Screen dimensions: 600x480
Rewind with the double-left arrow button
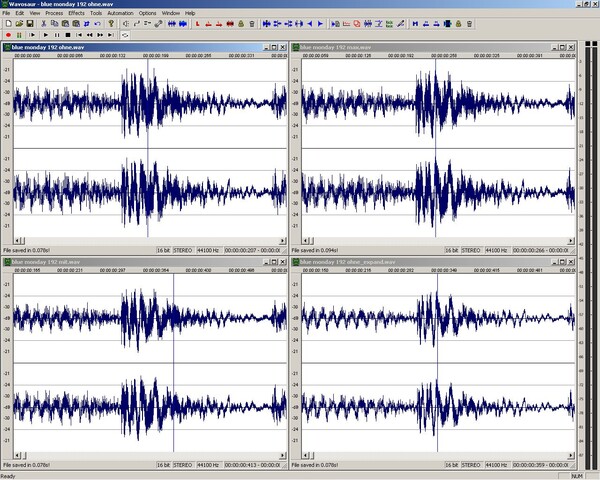point(90,35)
